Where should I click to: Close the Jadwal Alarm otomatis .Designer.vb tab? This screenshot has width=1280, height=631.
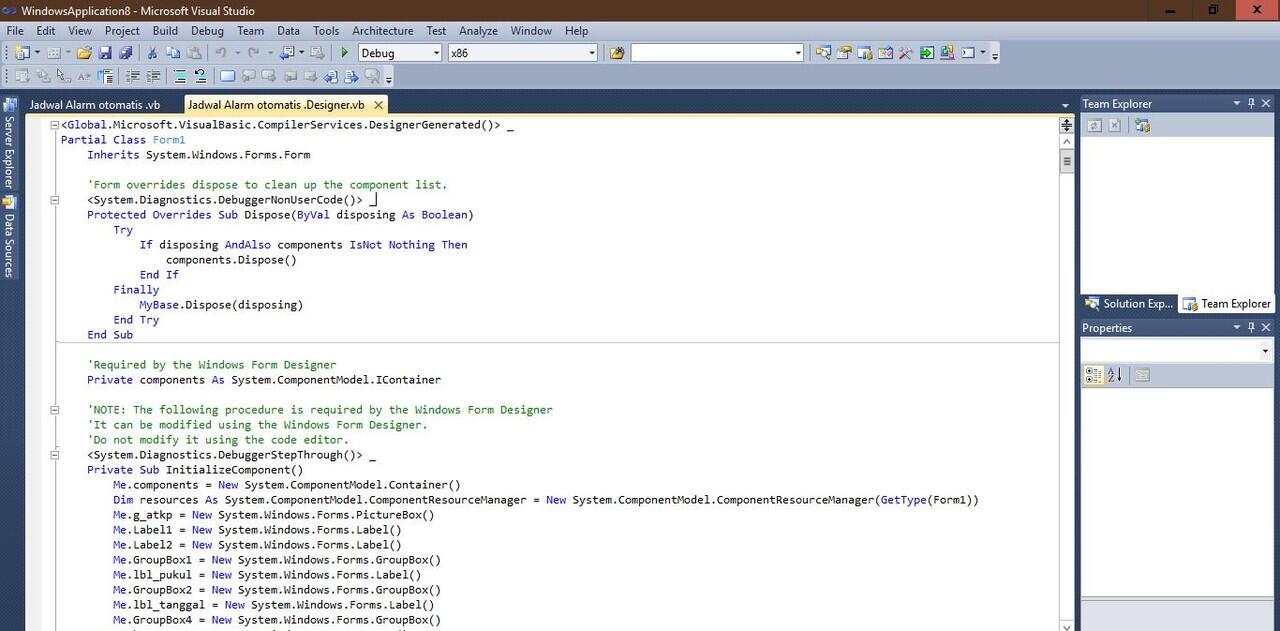coord(378,104)
